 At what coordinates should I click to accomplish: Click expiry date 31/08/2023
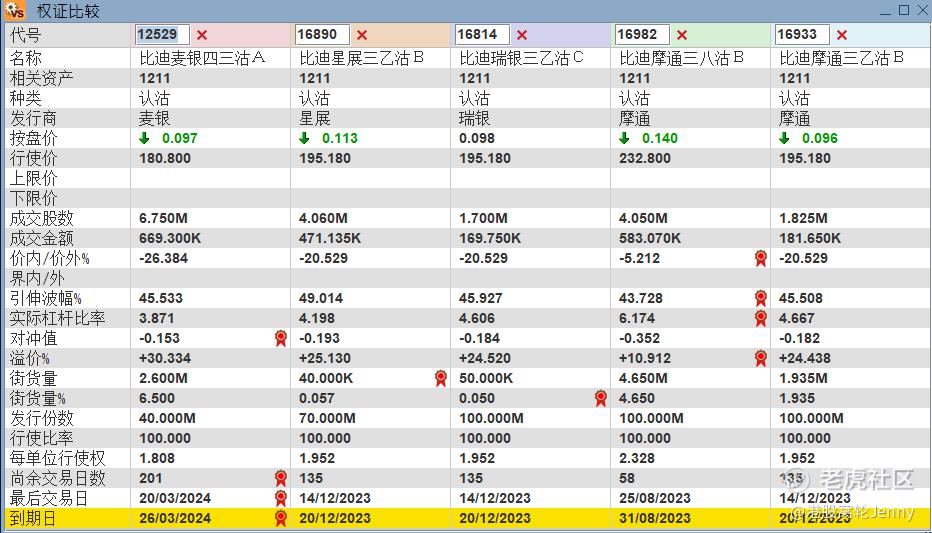tap(654, 518)
